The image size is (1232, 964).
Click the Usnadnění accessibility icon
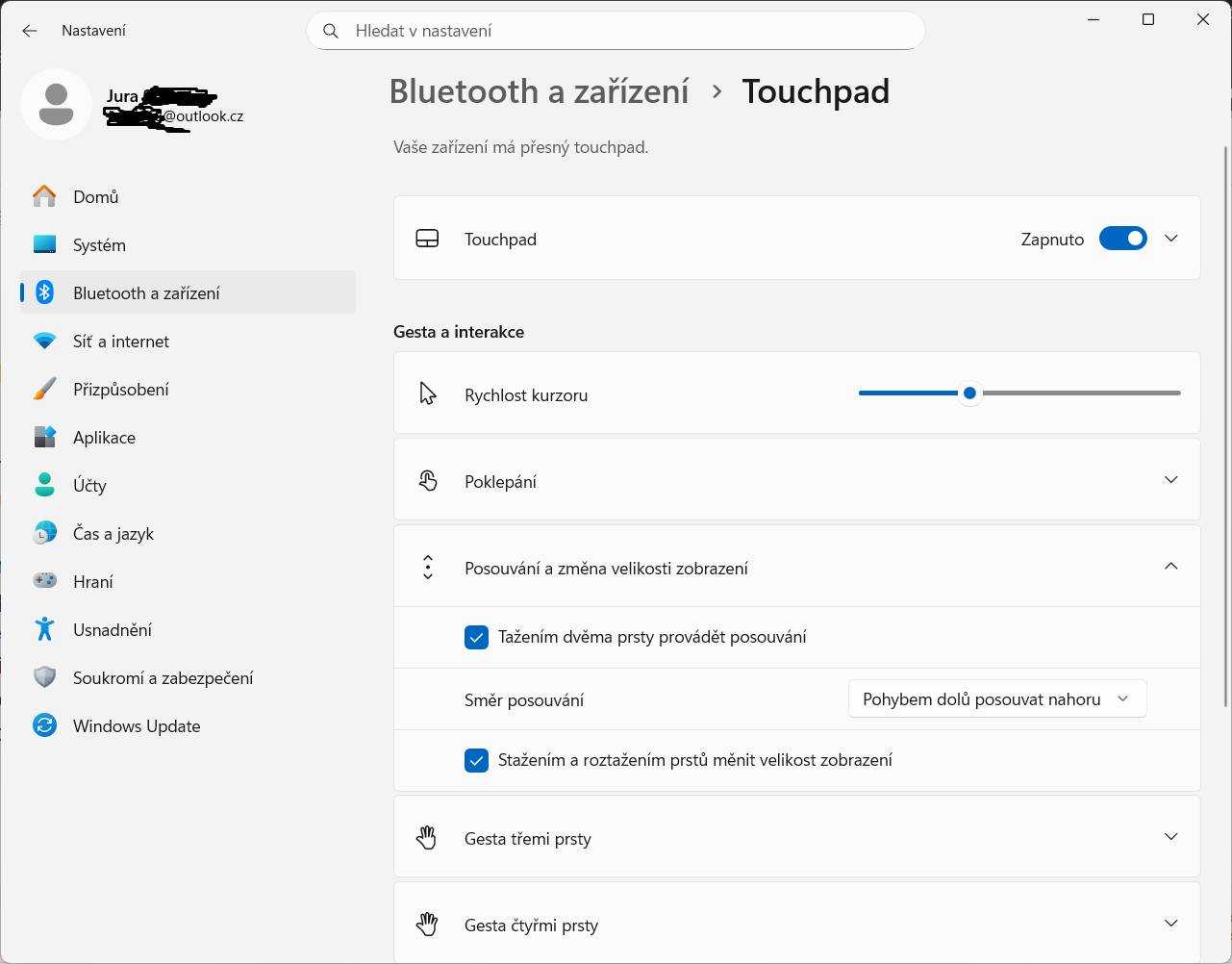coord(44,629)
